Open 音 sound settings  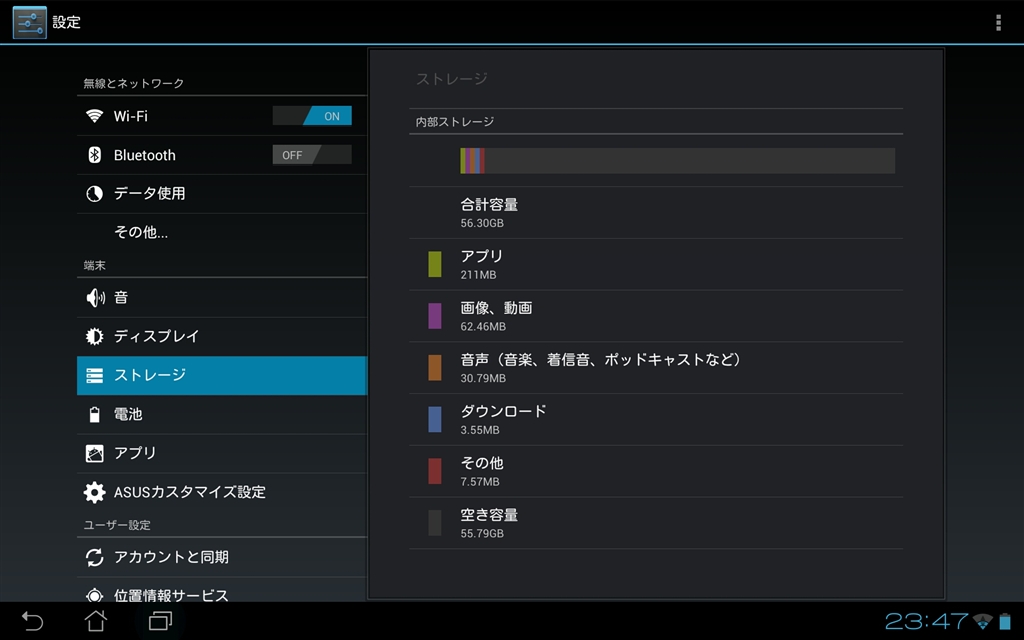[222, 298]
